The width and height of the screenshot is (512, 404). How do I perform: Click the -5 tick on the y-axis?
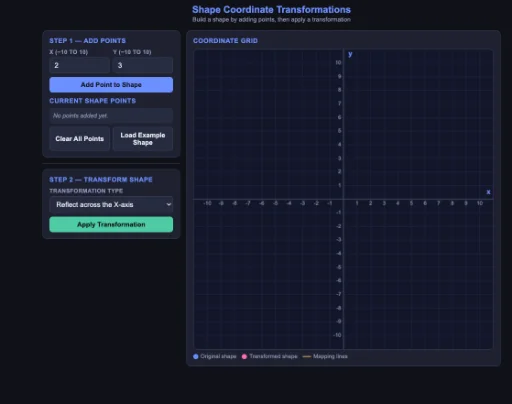[338, 267]
